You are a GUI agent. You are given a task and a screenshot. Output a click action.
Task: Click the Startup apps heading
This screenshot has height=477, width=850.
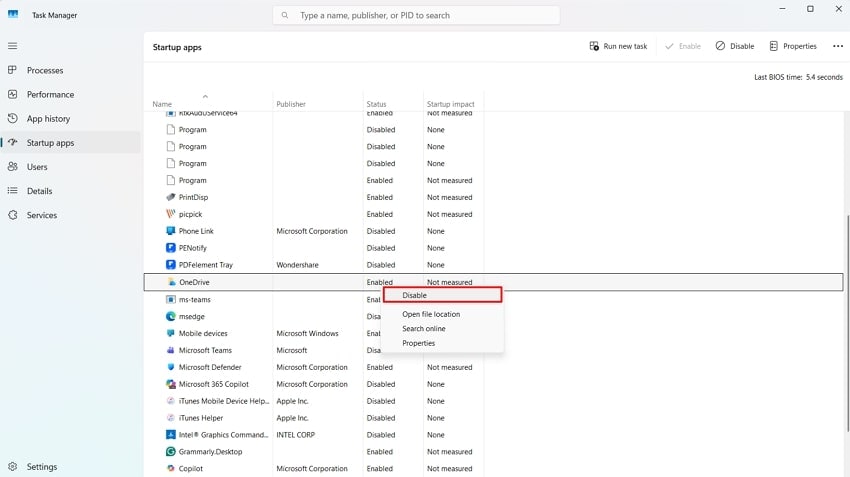[x=177, y=47]
